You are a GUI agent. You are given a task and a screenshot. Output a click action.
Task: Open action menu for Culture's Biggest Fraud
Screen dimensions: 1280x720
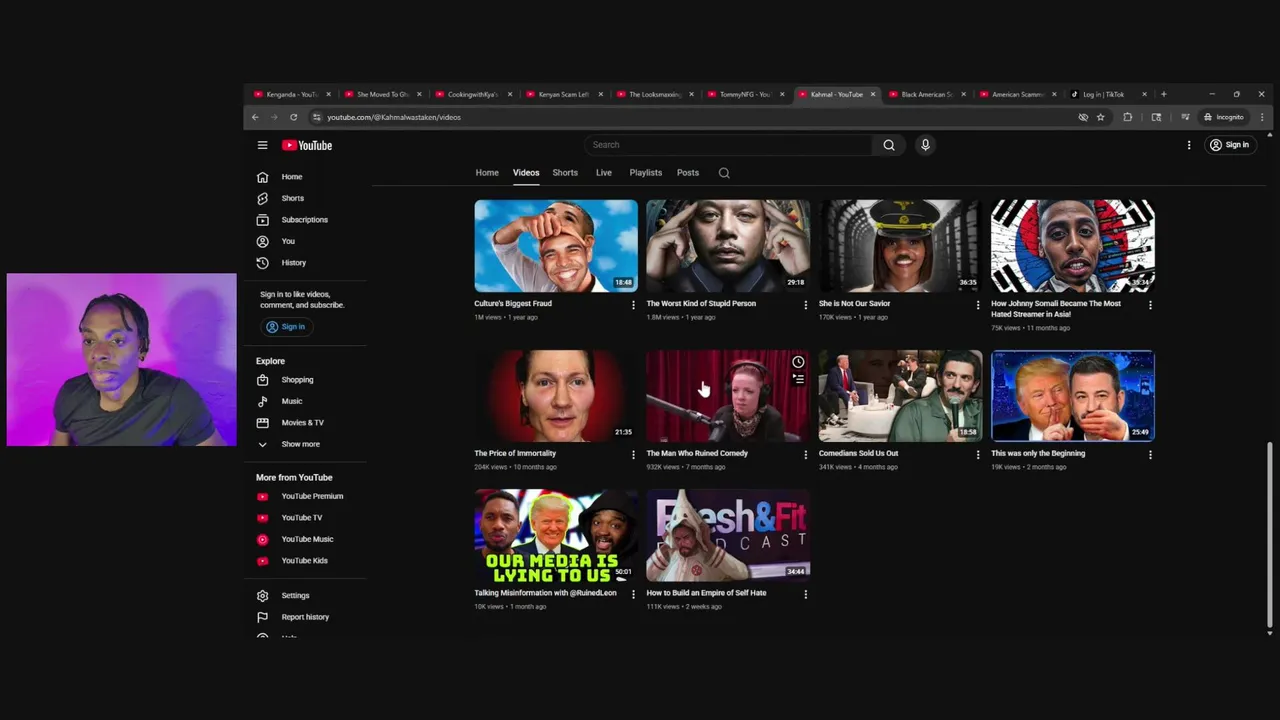(633, 305)
